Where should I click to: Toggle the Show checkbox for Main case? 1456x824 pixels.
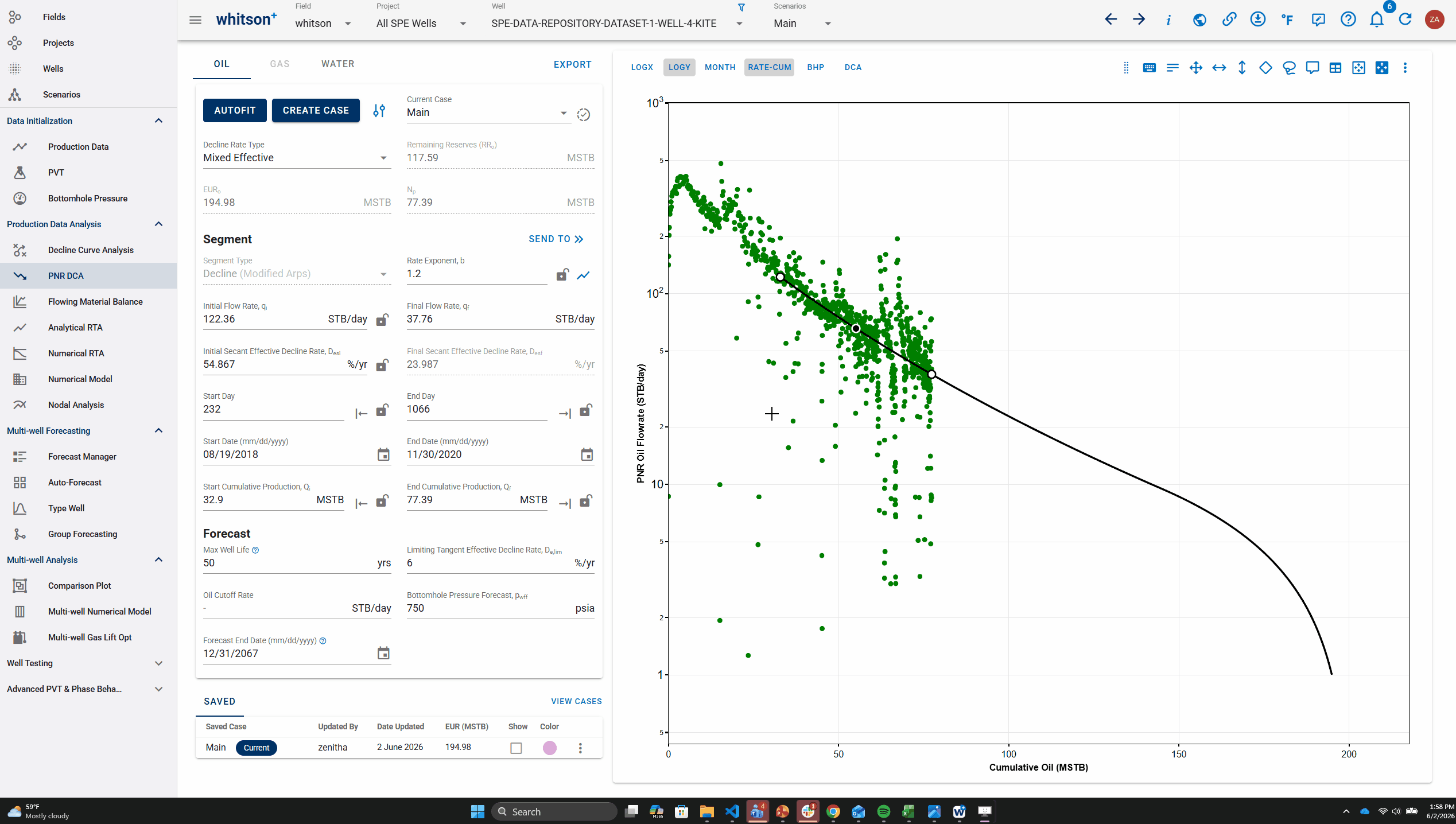pyautogui.click(x=516, y=748)
